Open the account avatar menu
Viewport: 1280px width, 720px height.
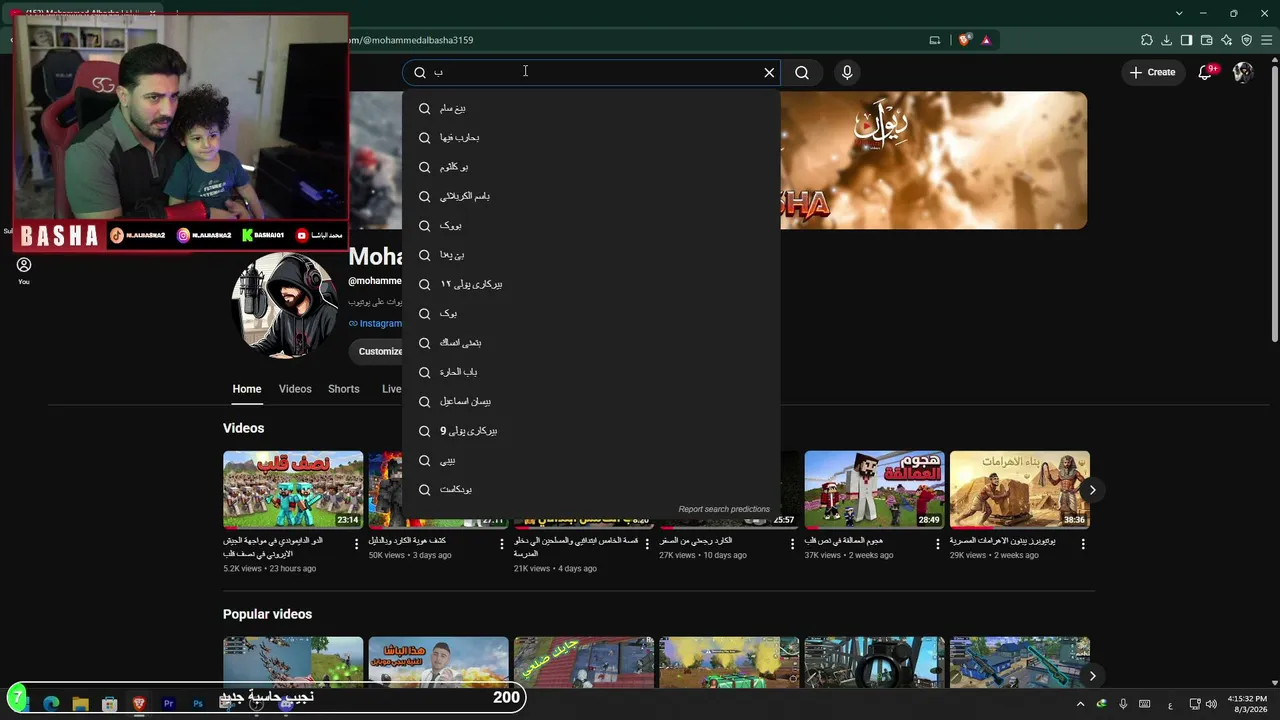pos(1243,72)
